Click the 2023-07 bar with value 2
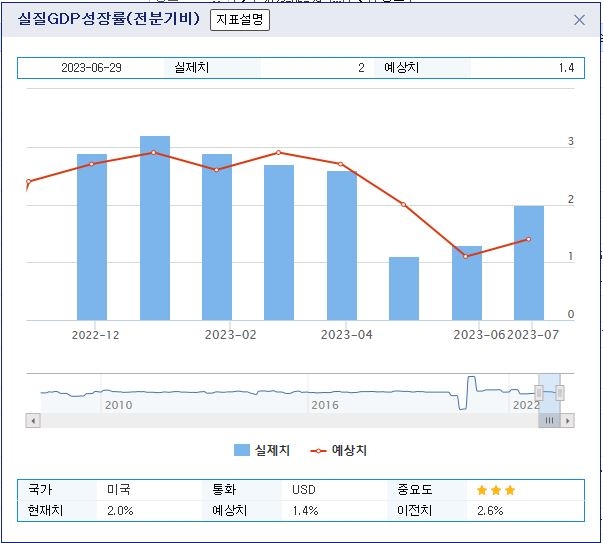Viewport: 603px width, 543px height. tap(529, 263)
